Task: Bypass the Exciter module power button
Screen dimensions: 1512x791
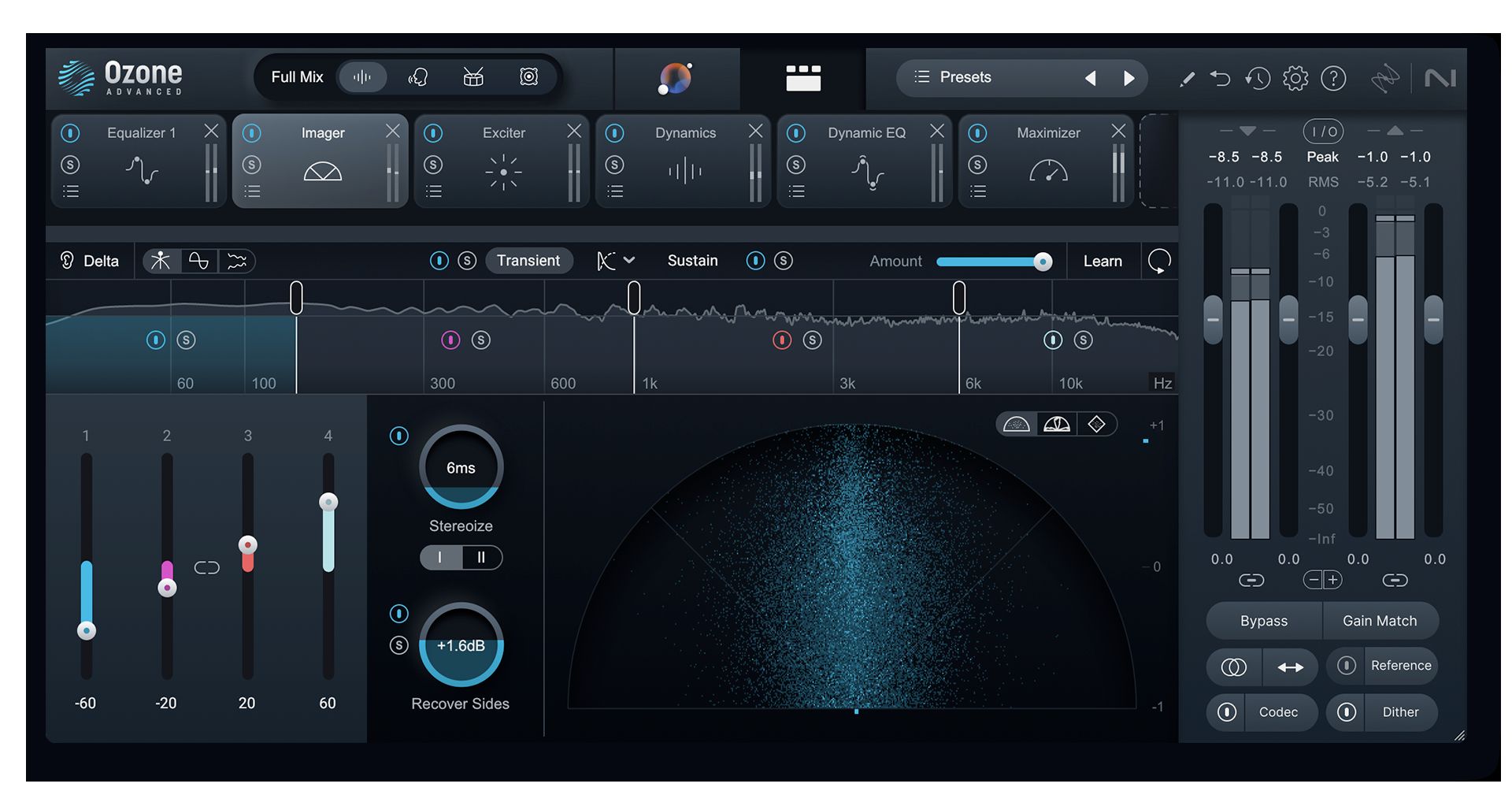Action: coord(433,133)
